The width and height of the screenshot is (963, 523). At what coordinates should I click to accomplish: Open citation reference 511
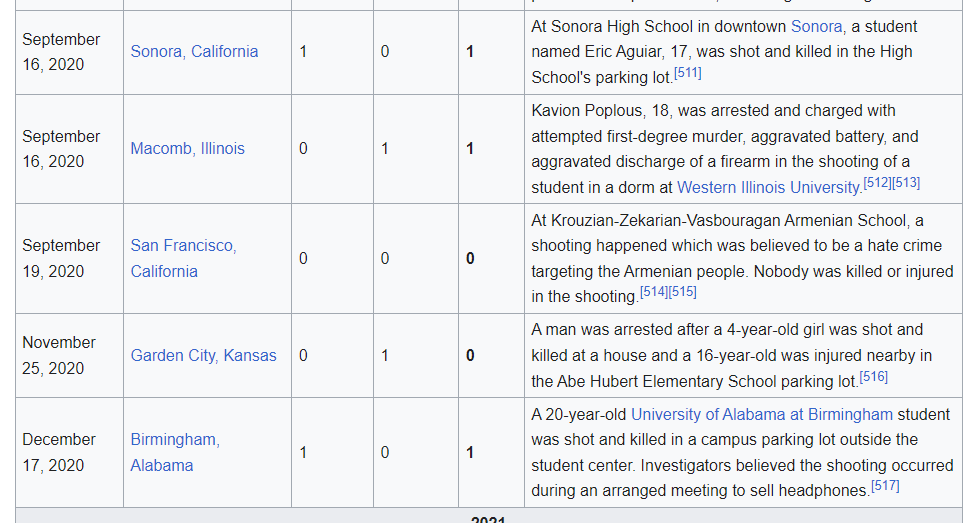[x=688, y=73]
